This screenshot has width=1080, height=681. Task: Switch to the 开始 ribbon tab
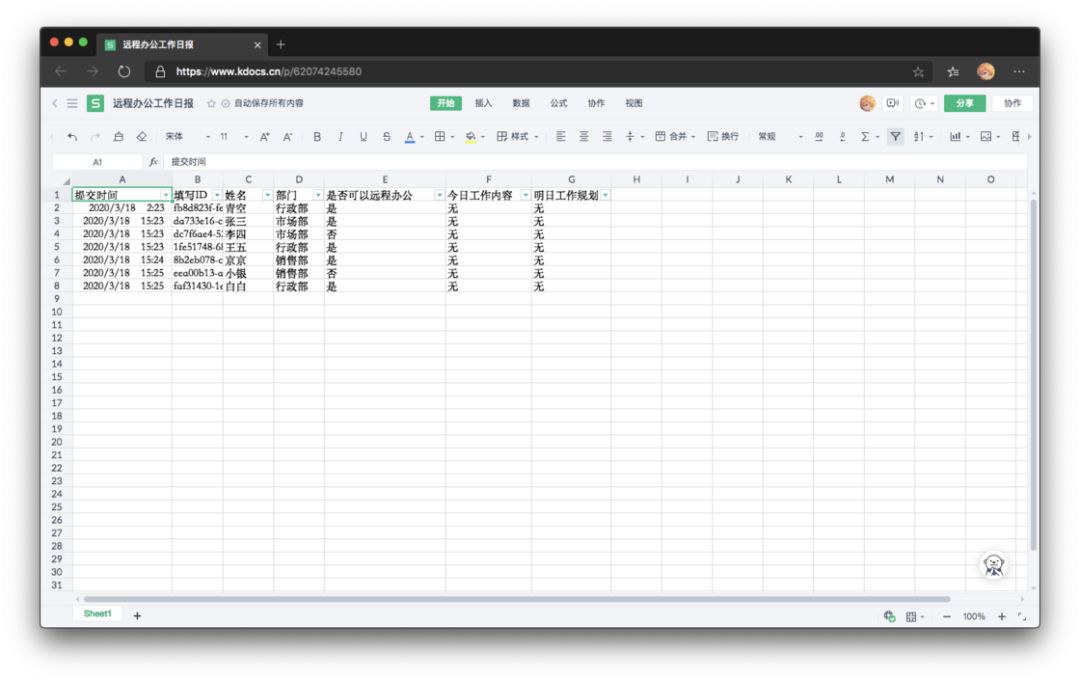coord(446,103)
